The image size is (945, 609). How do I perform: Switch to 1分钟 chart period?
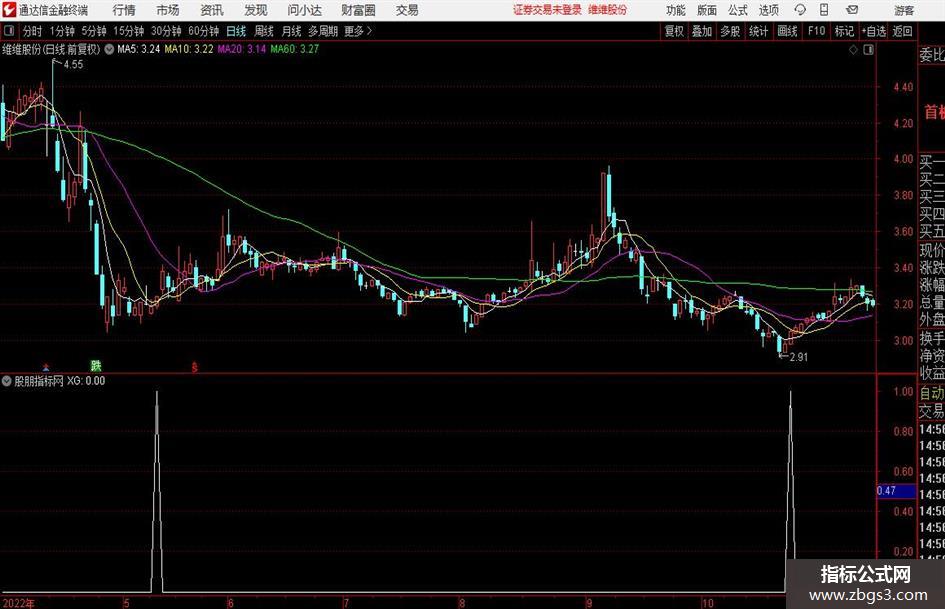point(62,31)
